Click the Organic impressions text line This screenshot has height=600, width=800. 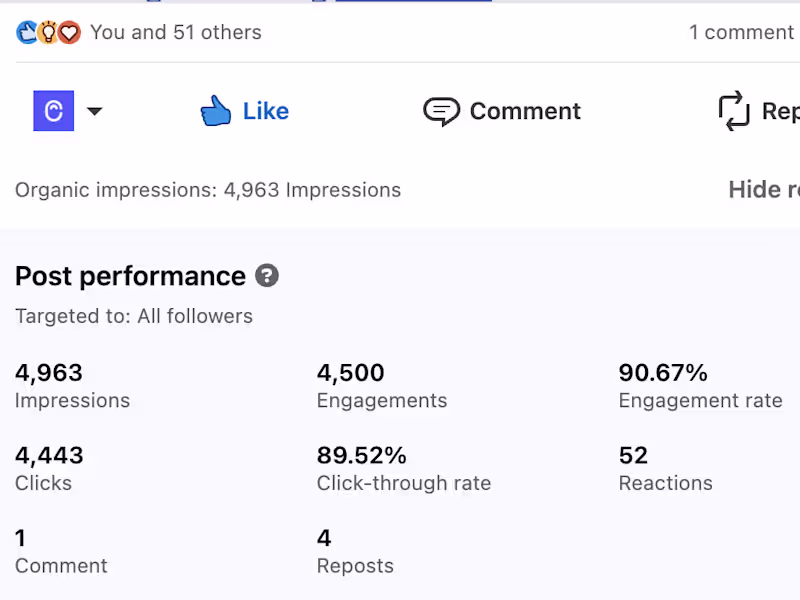click(208, 190)
